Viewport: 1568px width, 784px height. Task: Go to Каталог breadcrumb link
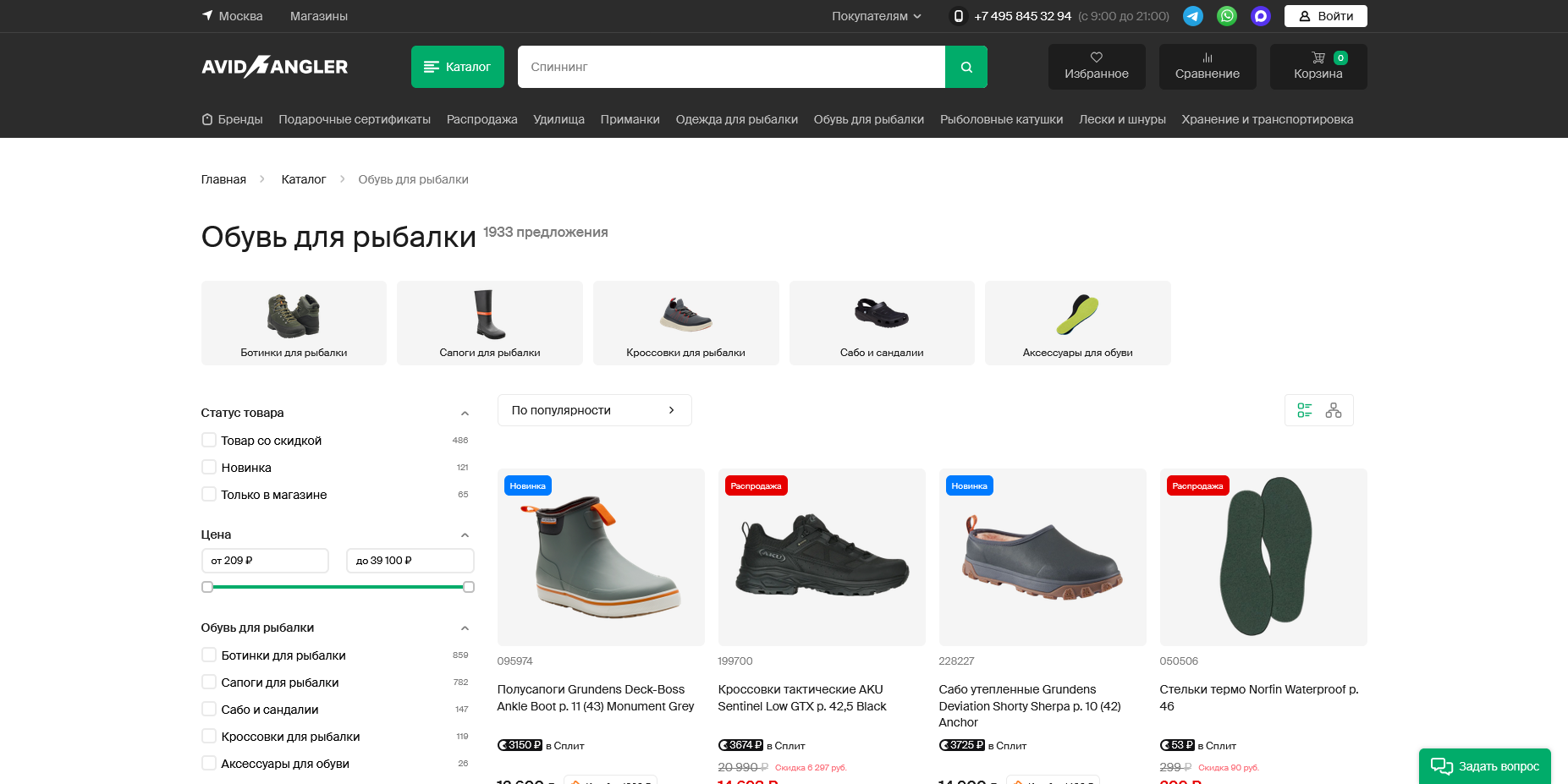[x=304, y=179]
